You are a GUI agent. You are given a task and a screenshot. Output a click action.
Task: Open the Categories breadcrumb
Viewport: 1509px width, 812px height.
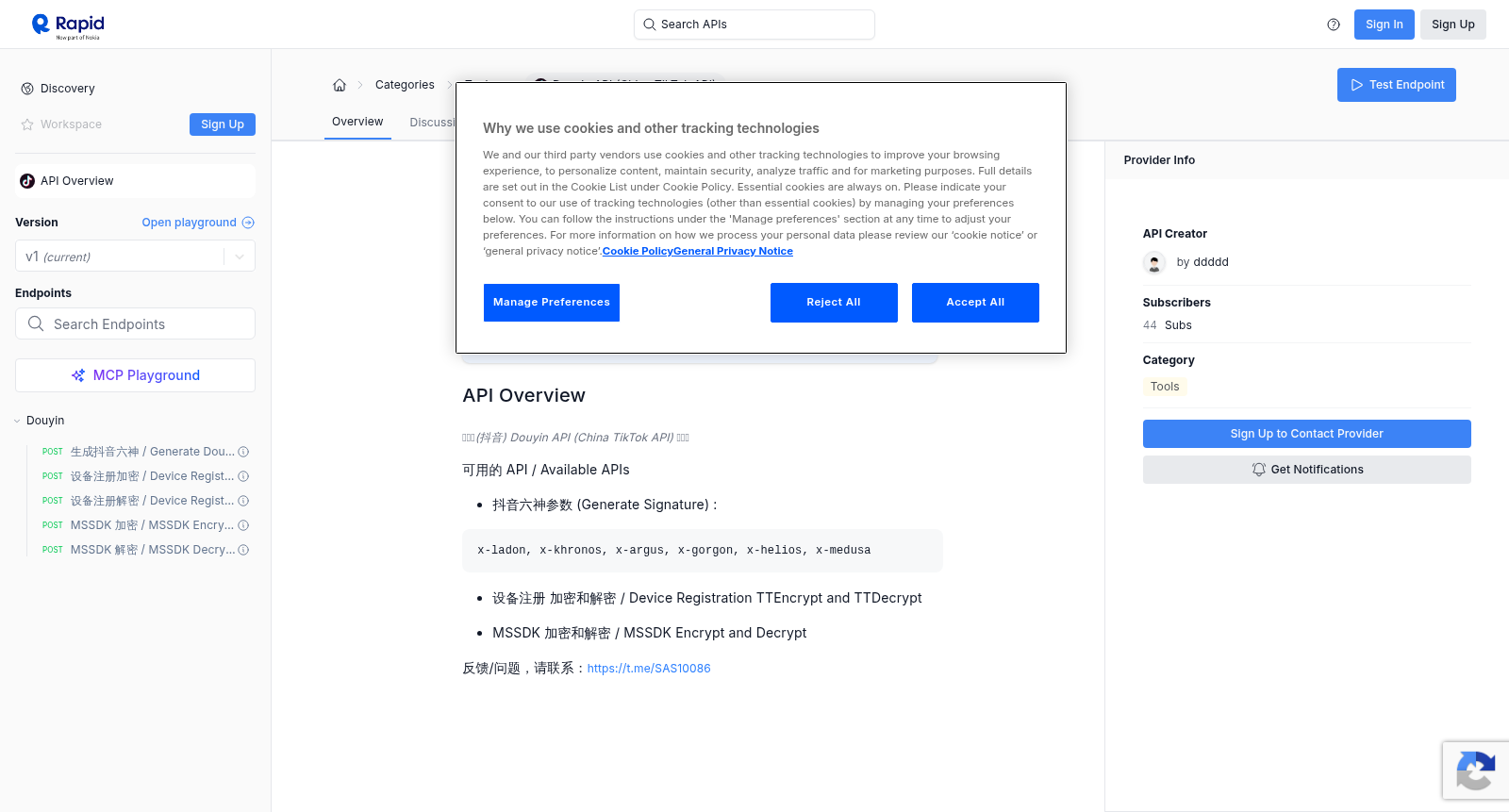point(405,85)
